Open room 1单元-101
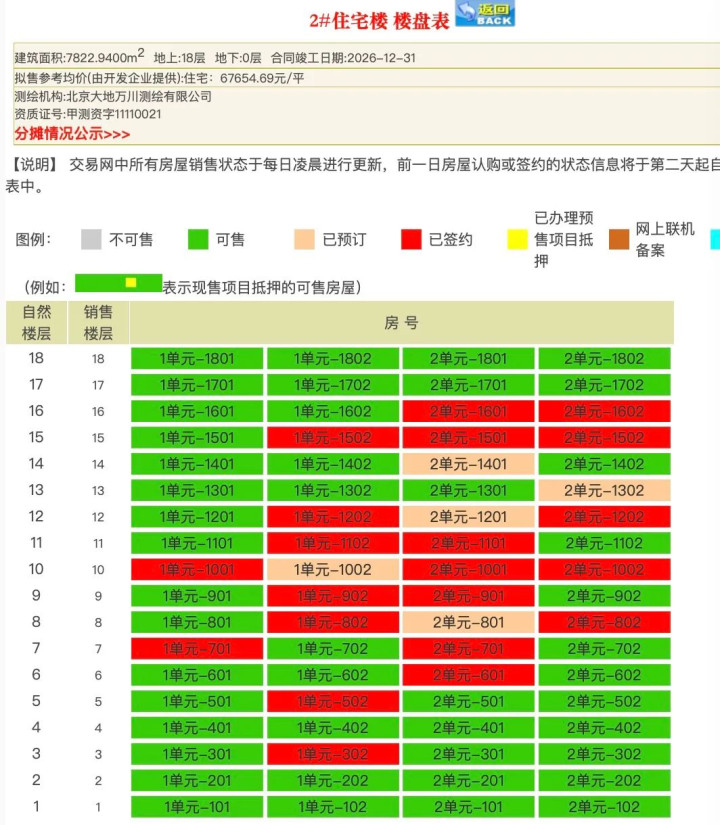The height and width of the screenshot is (825, 720). tap(197, 807)
